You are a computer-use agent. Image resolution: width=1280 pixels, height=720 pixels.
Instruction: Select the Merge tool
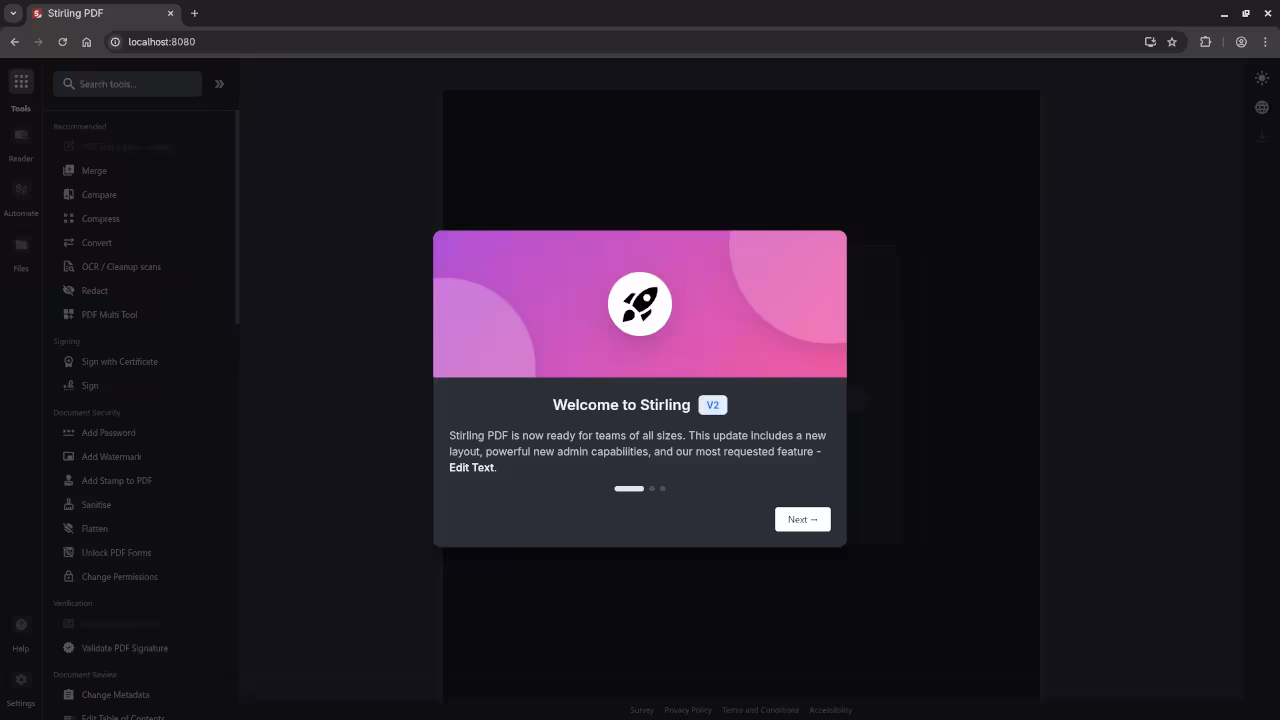point(94,171)
